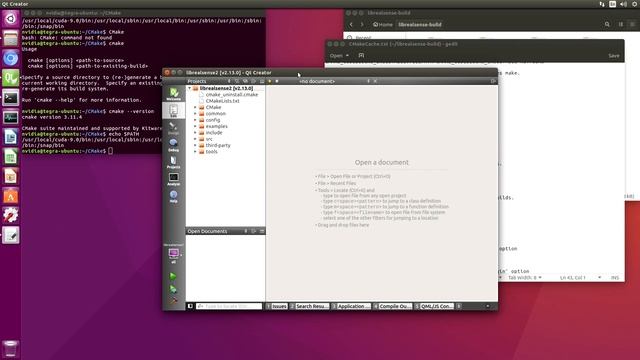Click the green Run button

[x=173, y=276]
